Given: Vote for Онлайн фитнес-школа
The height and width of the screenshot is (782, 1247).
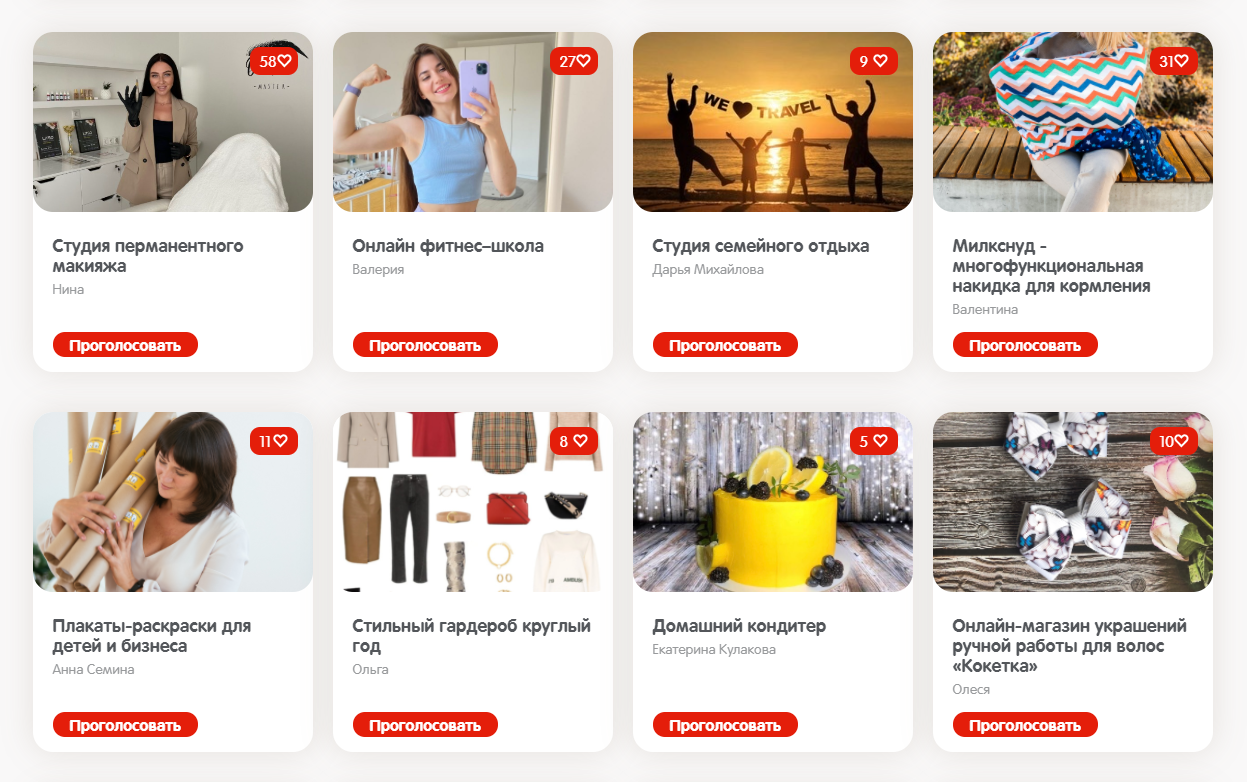Looking at the screenshot, I should click(x=425, y=345).
